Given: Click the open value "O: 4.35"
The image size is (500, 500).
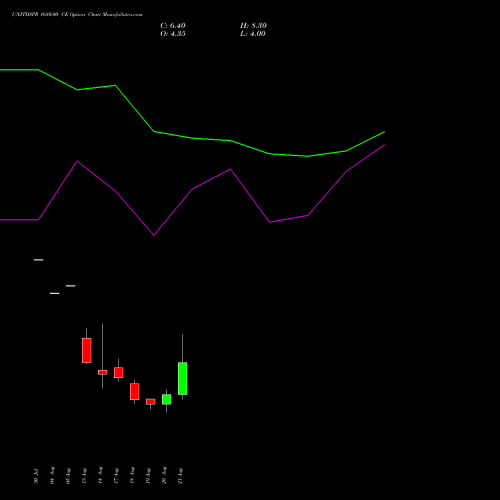Looking at the screenshot, I should coord(173,34).
